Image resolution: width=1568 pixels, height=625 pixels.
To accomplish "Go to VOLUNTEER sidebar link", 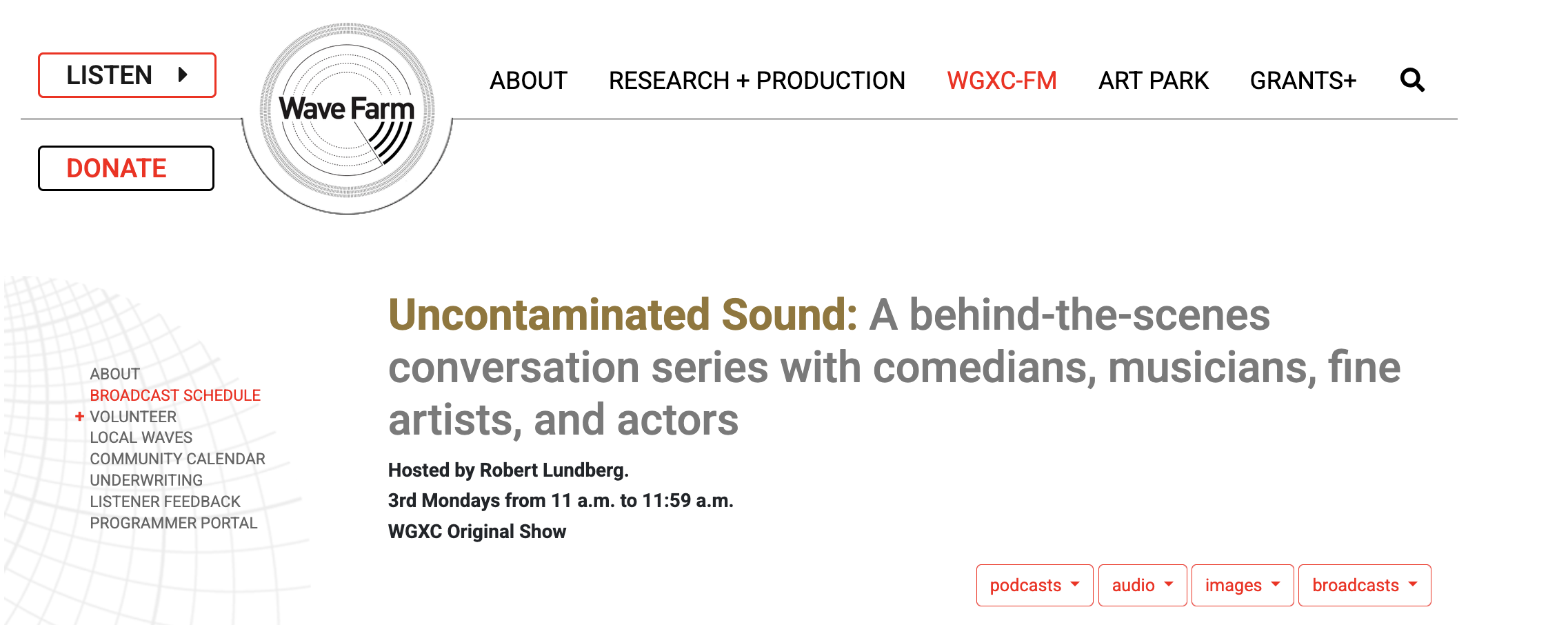I will tap(133, 417).
